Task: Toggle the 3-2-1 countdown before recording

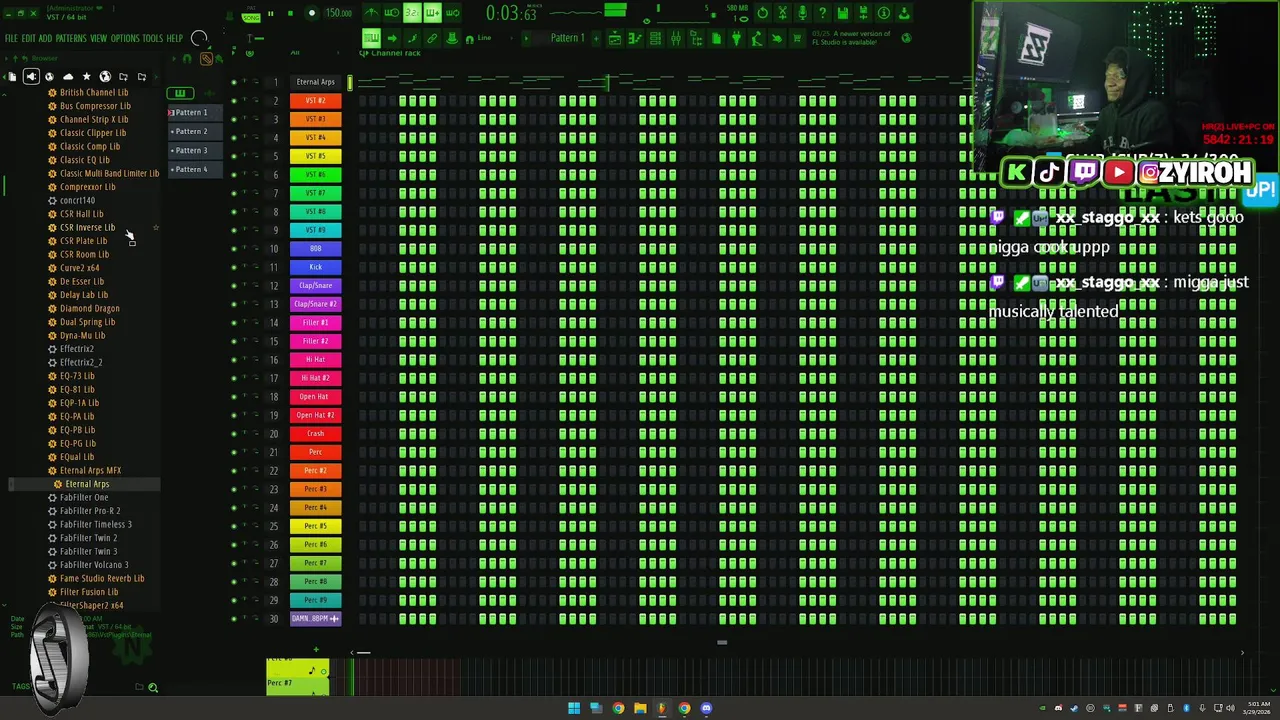Action: [413, 13]
